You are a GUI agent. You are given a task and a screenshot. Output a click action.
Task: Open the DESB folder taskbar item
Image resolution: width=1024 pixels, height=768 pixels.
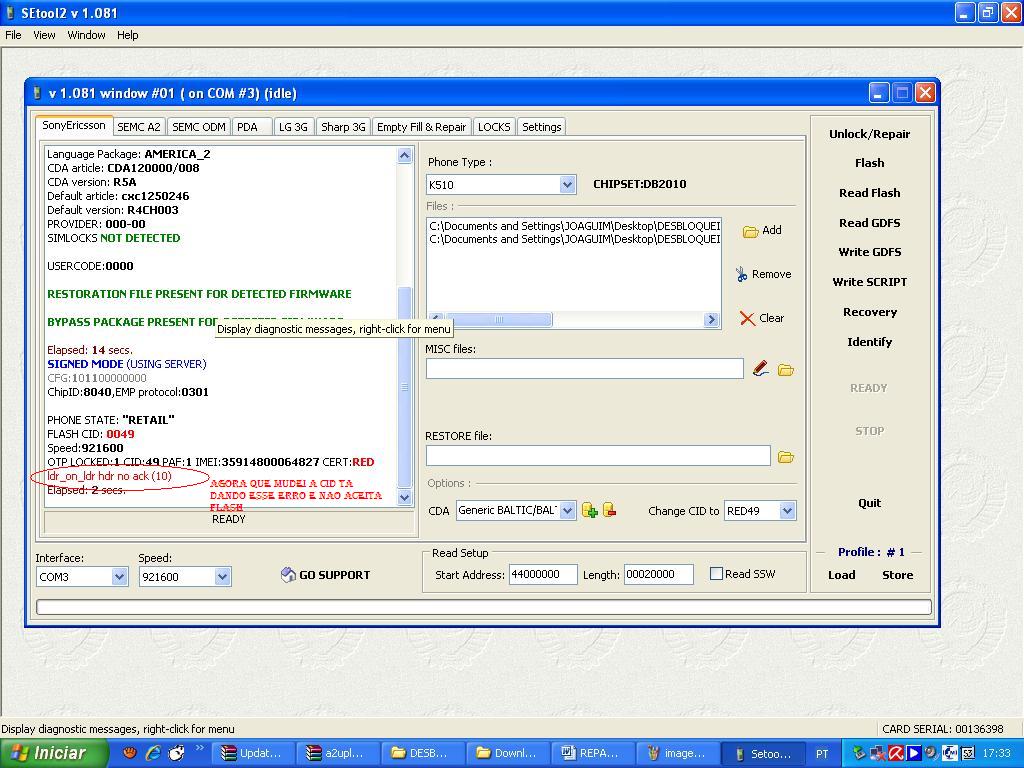pos(422,754)
